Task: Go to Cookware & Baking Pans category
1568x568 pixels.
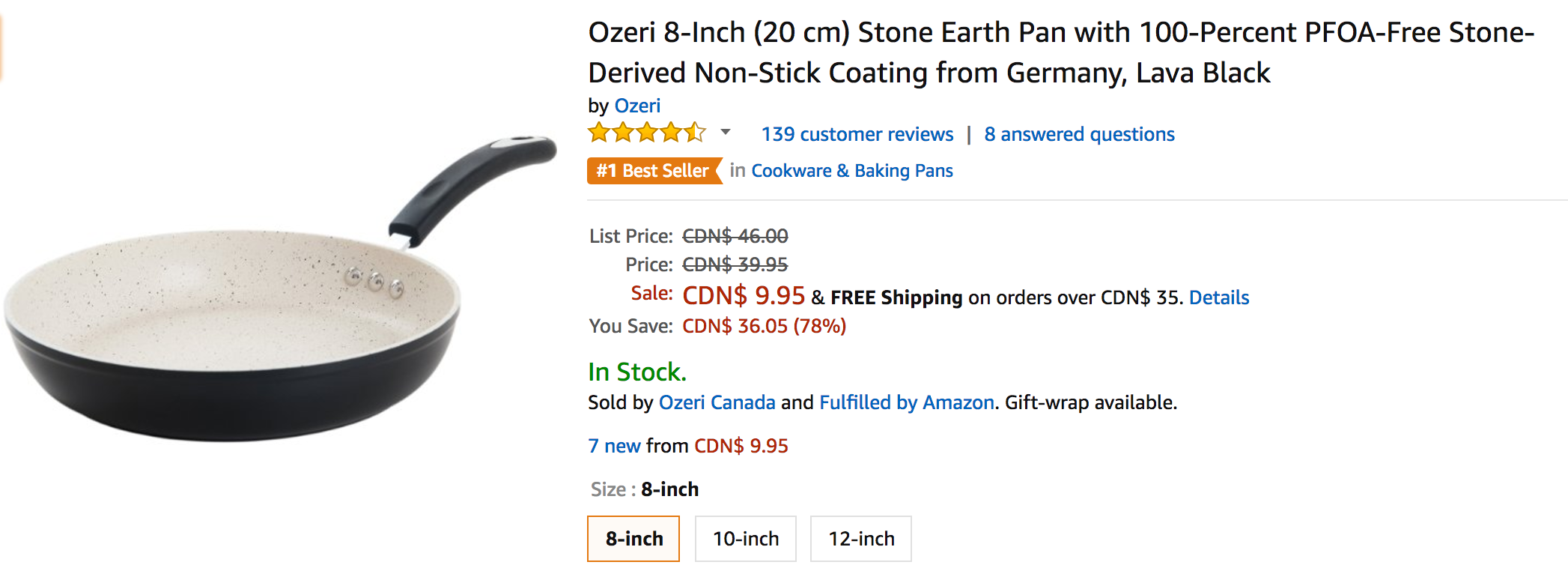Action: coord(851,171)
